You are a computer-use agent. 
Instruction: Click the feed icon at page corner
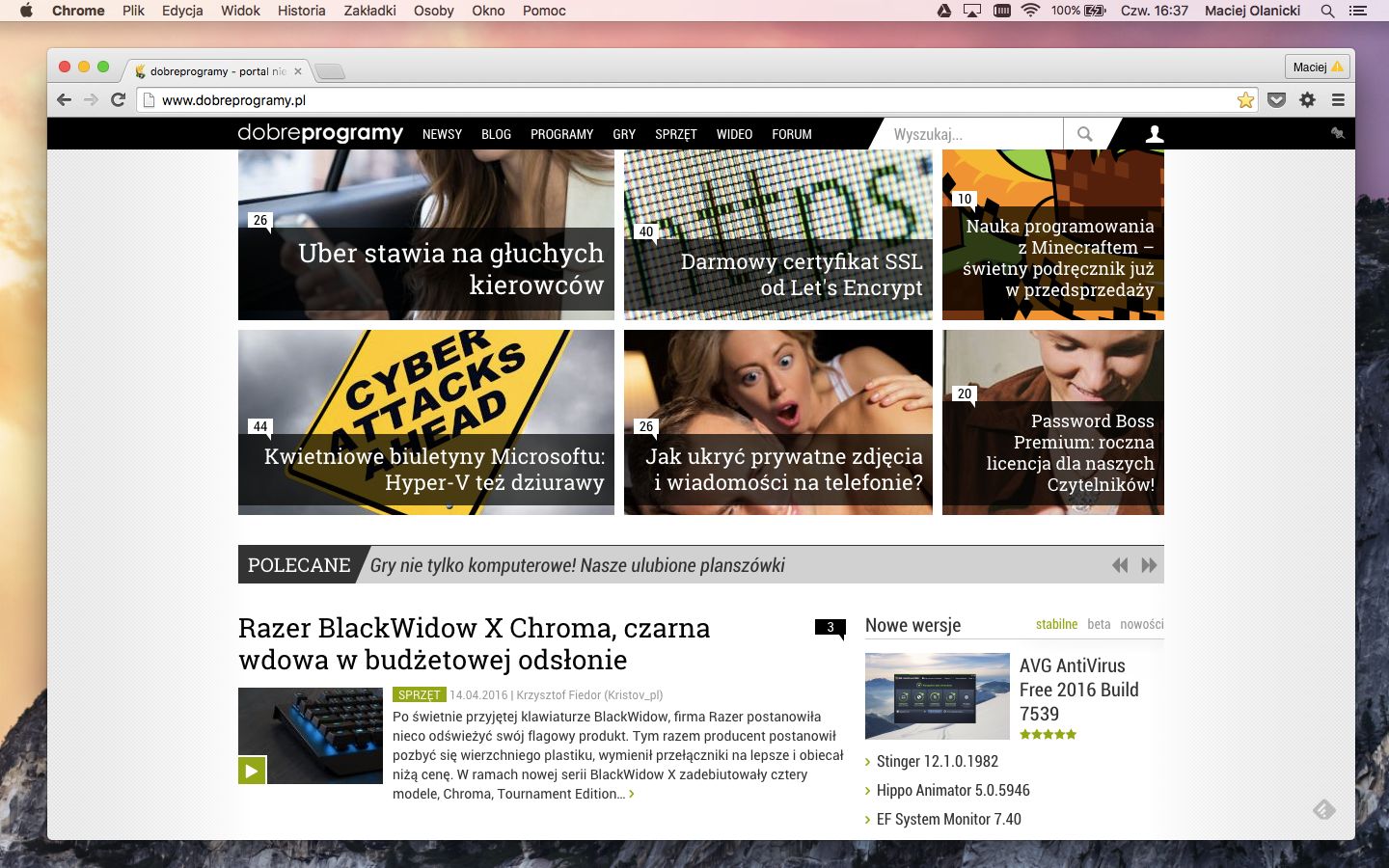(x=1324, y=809)
